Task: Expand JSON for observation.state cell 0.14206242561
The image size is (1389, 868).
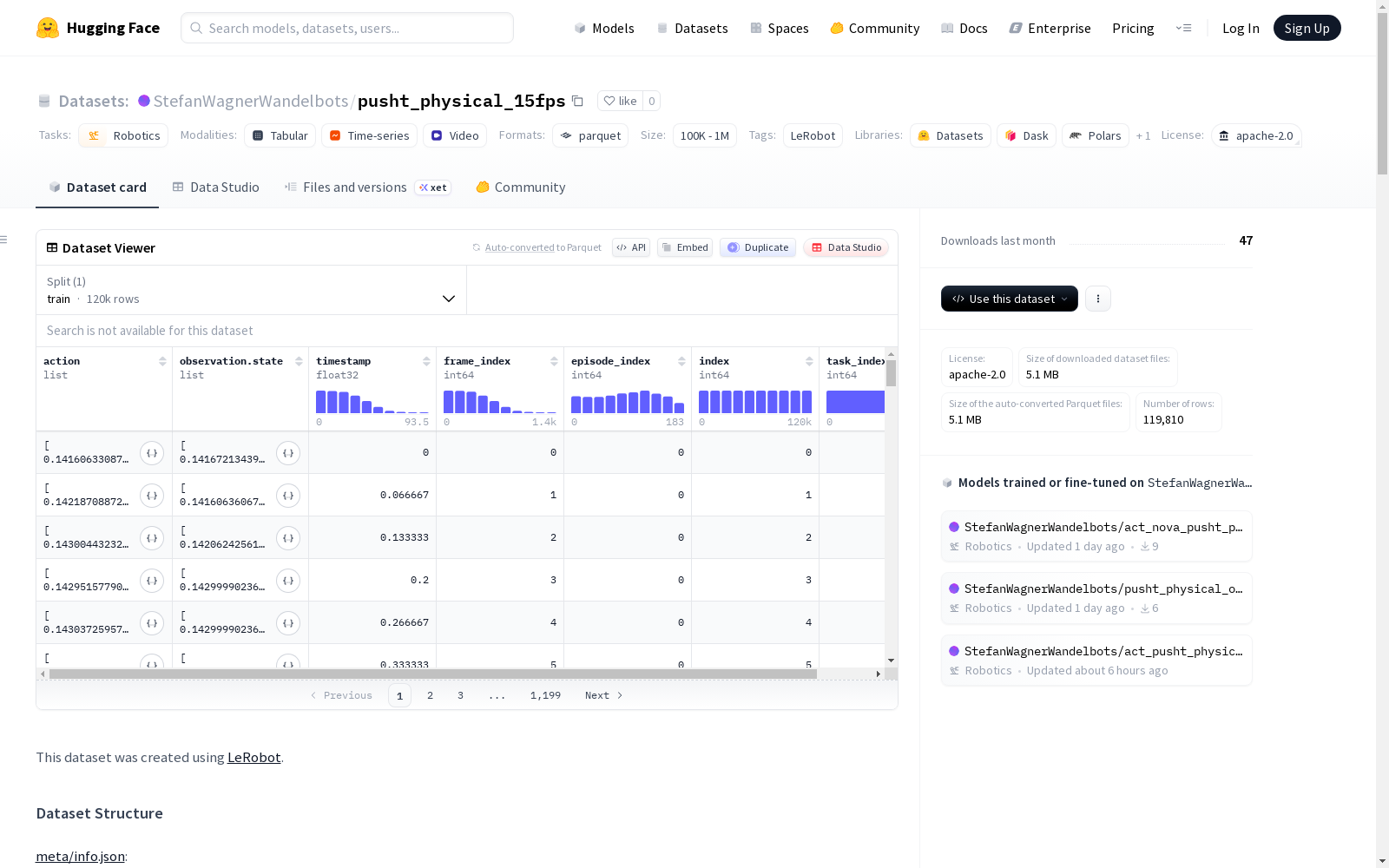Action: 288,538
